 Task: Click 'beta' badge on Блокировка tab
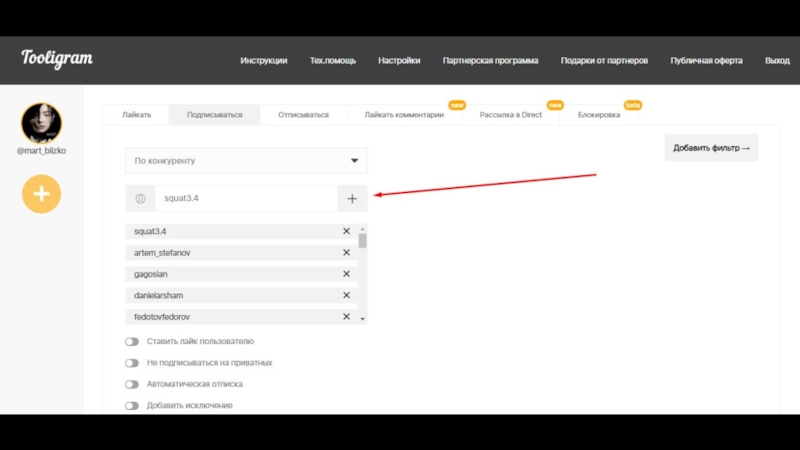[x=633, y=105]
